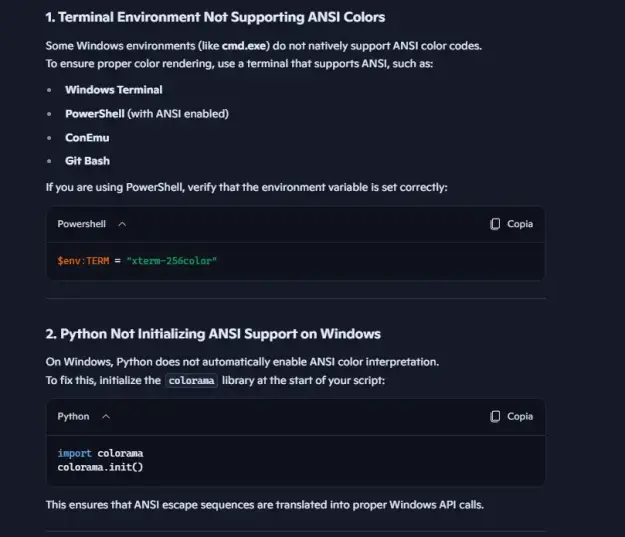Viewport: 625px width, 537px height.
Task: Click the 'Copia' label of Python snippet
Action: (520, 416)
